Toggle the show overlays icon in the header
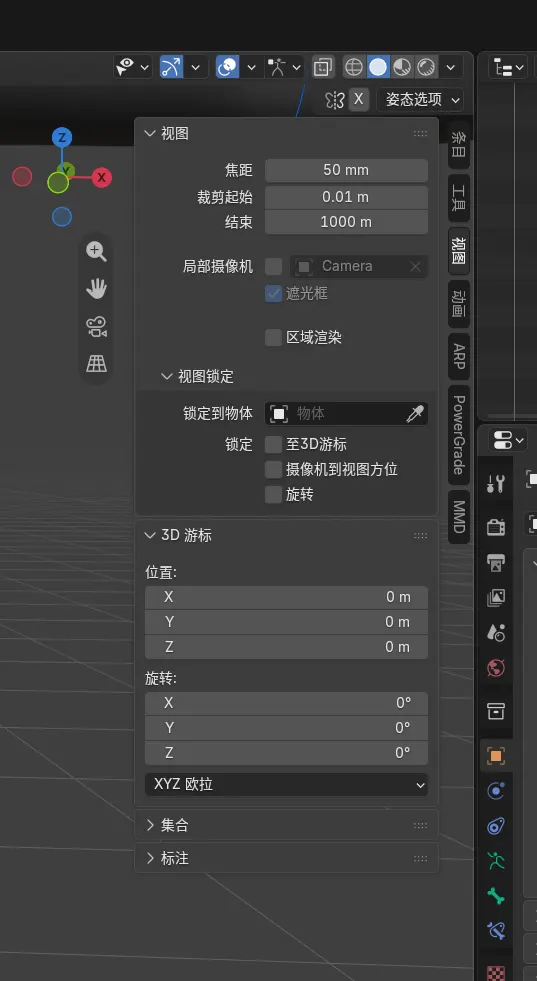 (227, 67)
